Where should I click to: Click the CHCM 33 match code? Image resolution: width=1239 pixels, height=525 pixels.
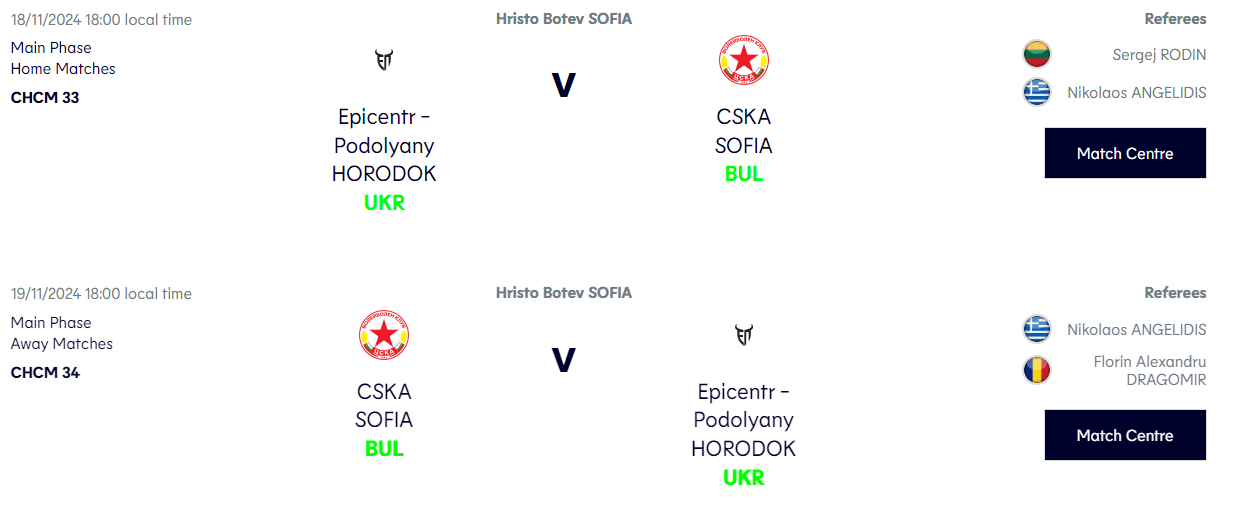coord(45,98)
